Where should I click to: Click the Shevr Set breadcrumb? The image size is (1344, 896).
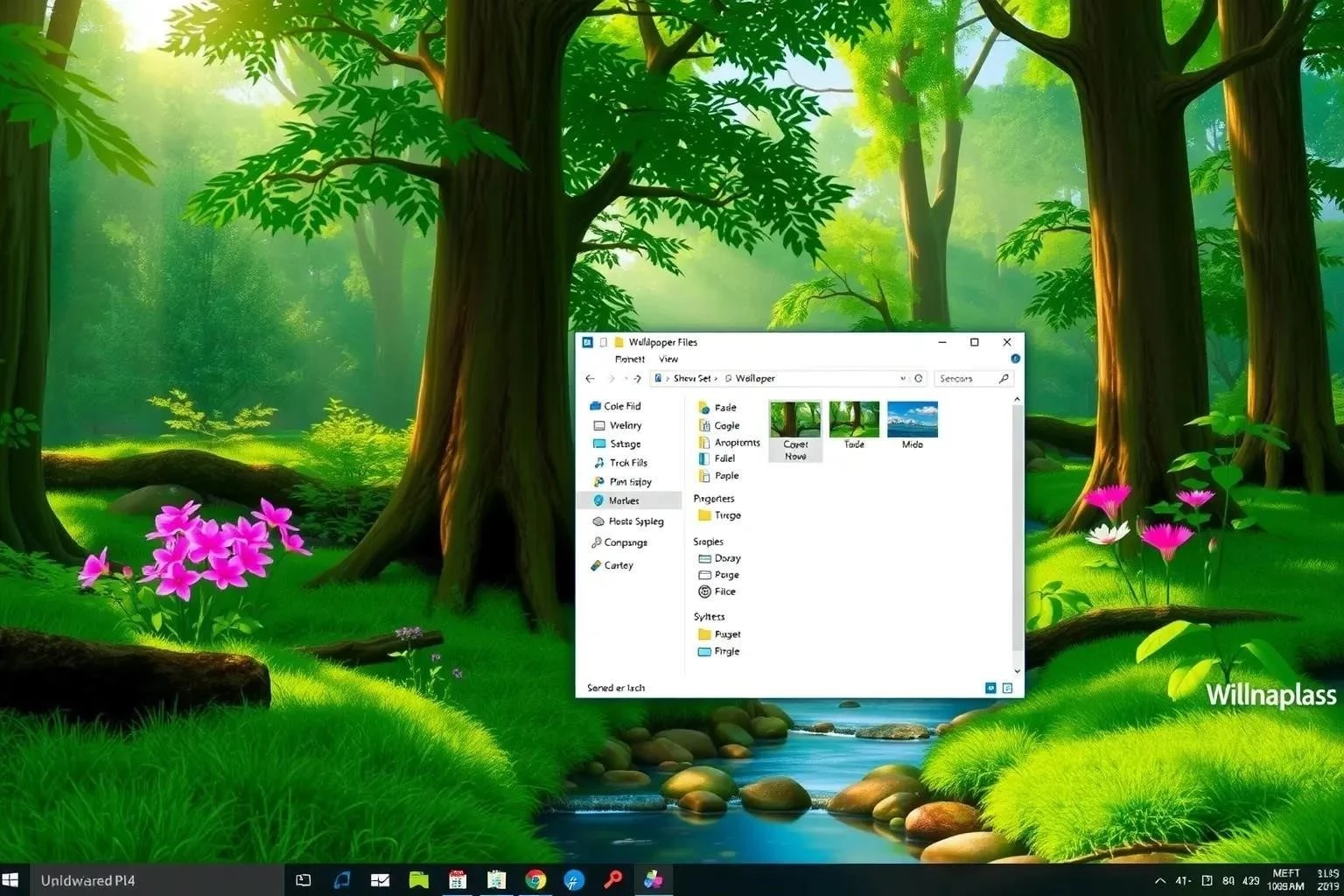pos(692,379)
